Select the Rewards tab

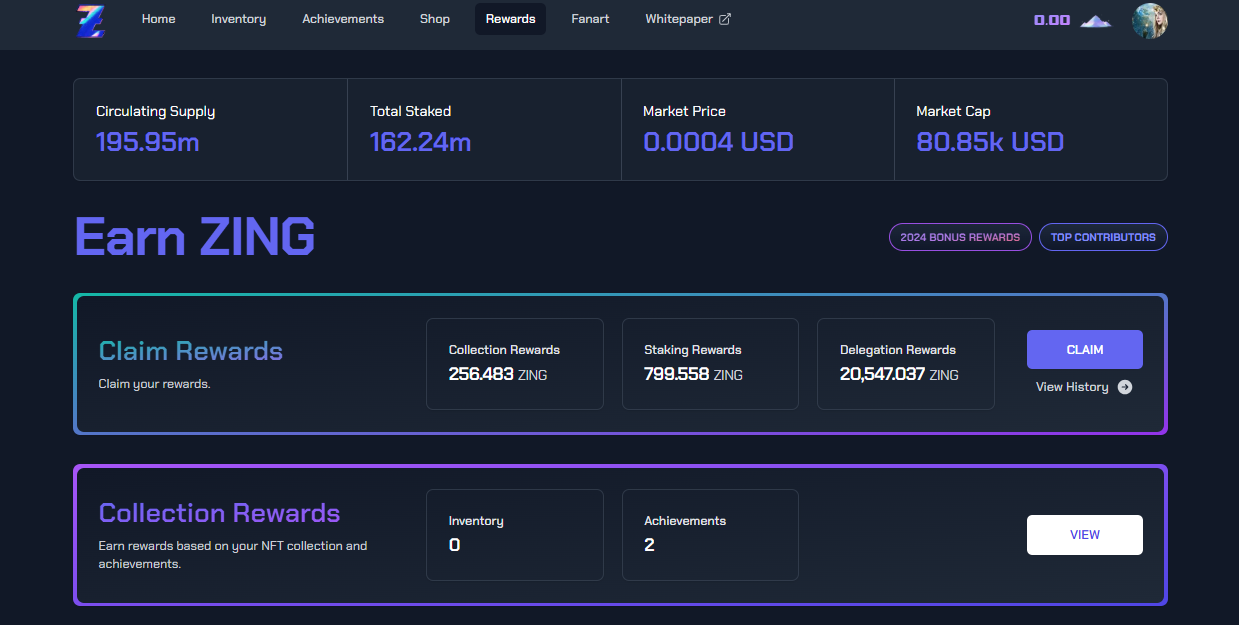[510, 19]
